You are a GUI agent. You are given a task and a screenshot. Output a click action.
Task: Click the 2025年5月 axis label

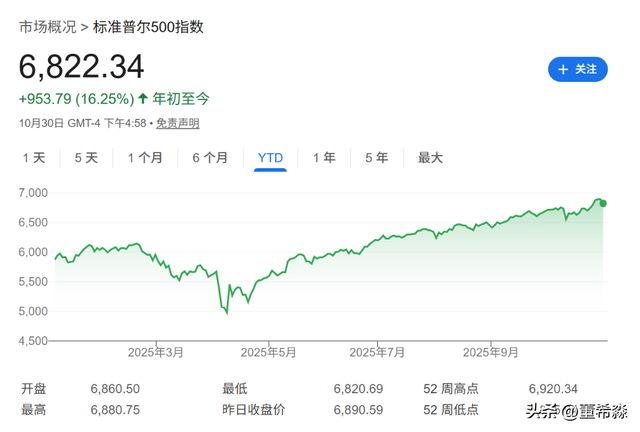click(x=268, y=352)
